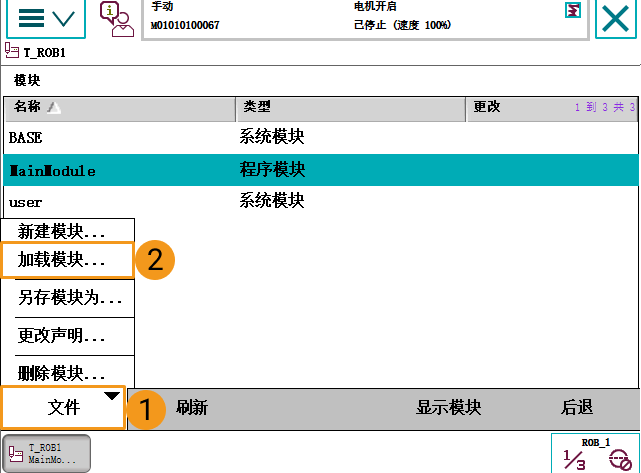Click the 刷新 refresh button

(192, 408)
